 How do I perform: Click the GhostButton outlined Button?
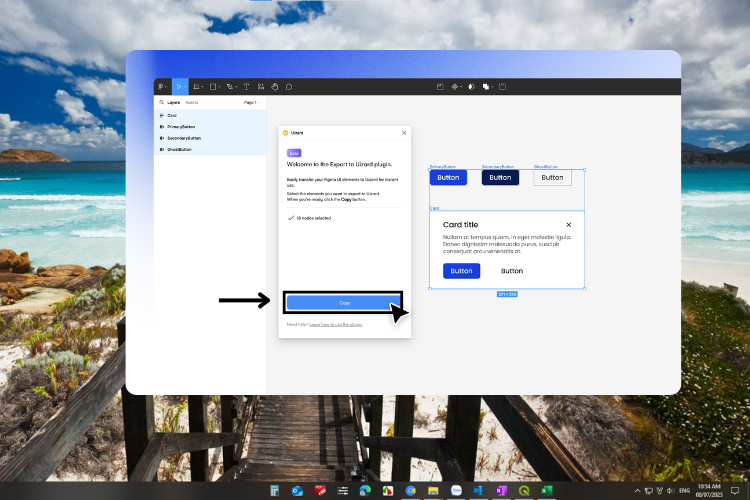click(x=552, y=178)
